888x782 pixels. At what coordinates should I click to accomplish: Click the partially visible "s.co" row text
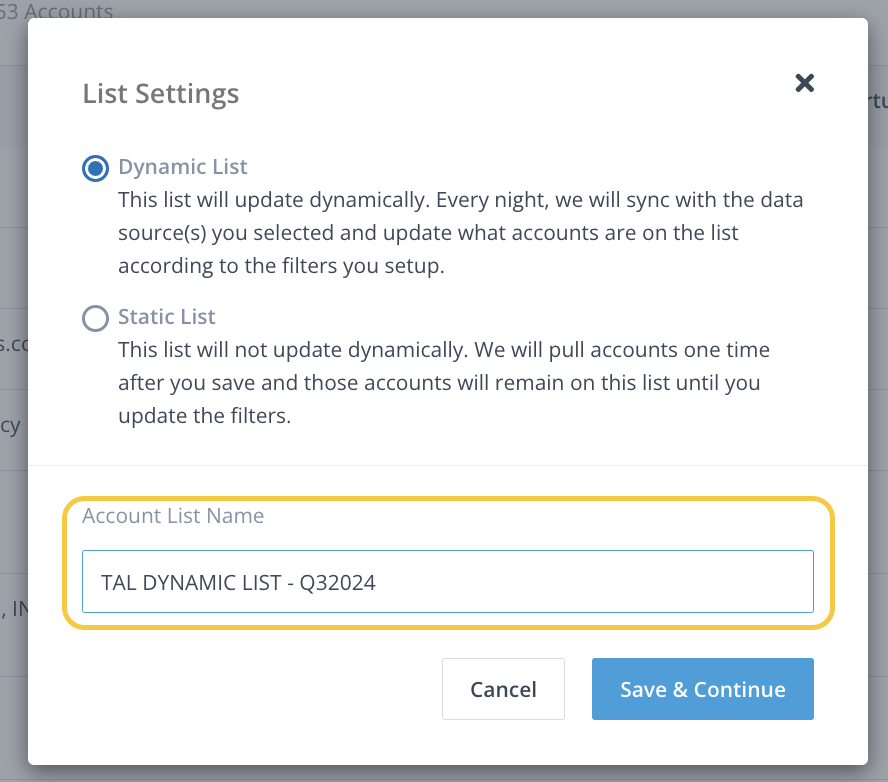tap(12, 344)
